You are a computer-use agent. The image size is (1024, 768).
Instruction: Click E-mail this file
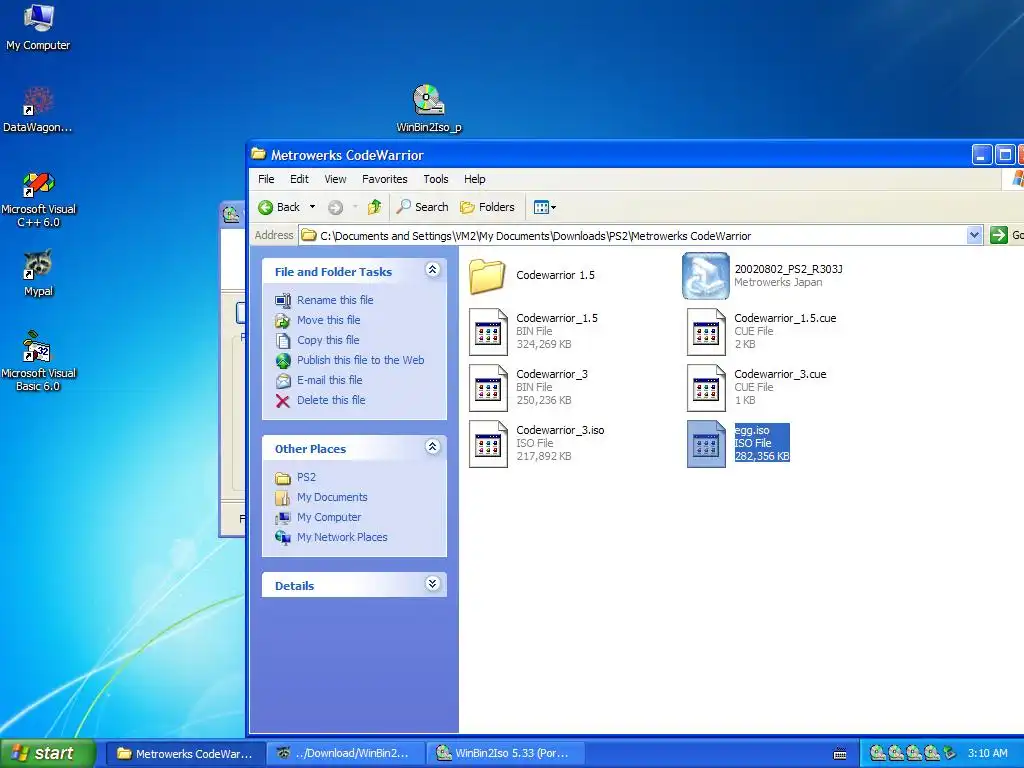329,380
